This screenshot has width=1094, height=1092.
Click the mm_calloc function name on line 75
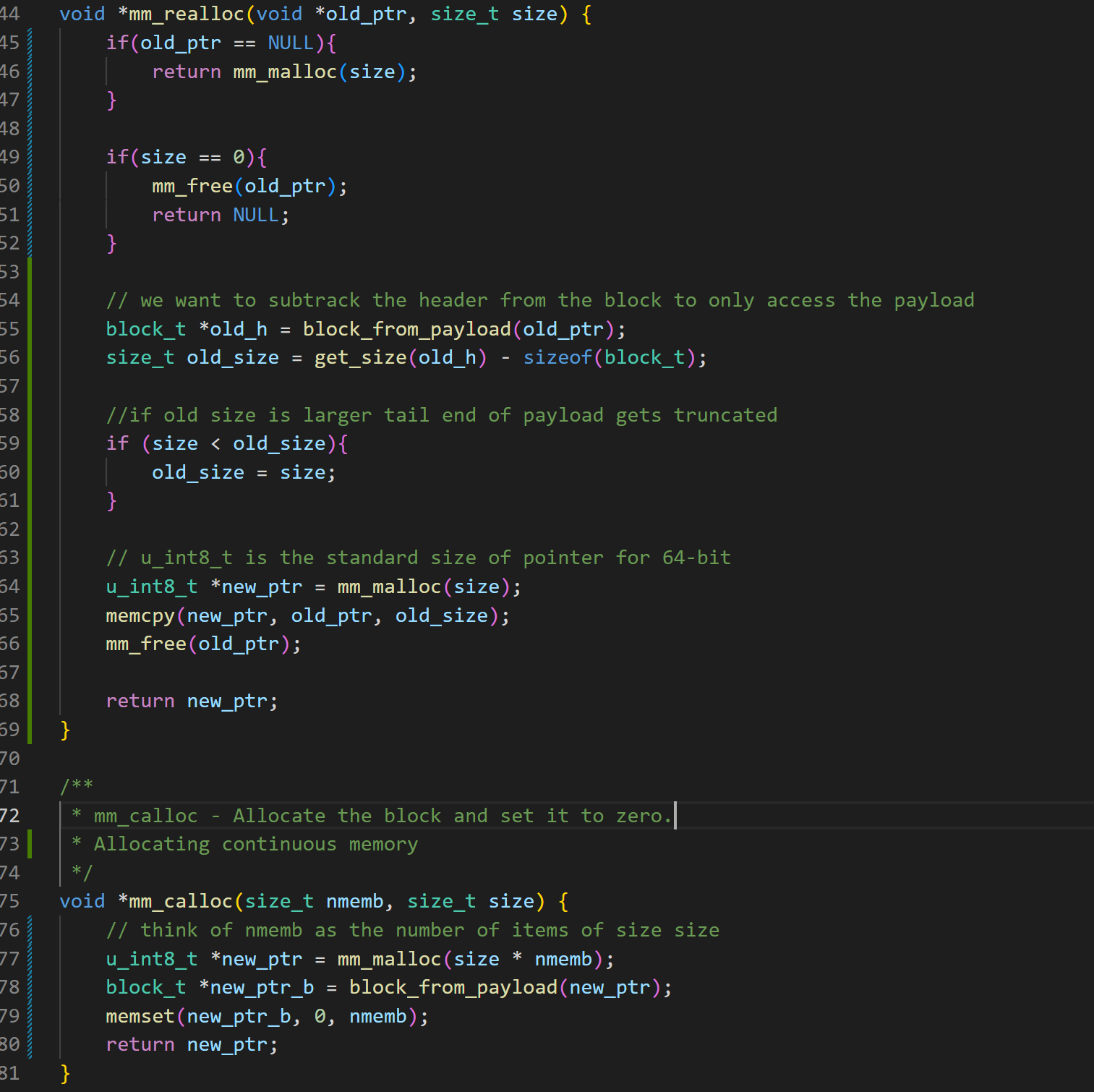(181, 901)
